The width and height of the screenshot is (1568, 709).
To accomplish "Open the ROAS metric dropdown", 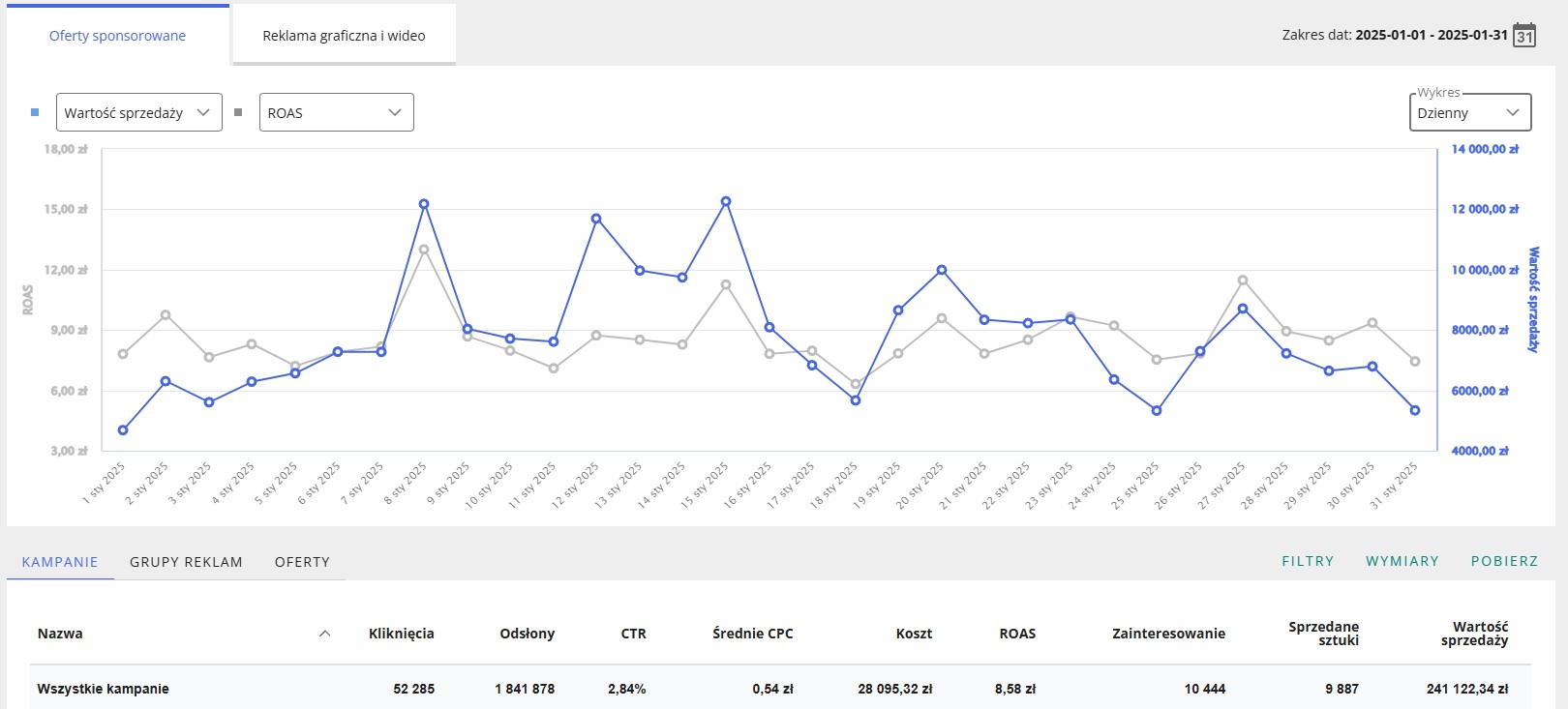I will [x=336, y=112].
